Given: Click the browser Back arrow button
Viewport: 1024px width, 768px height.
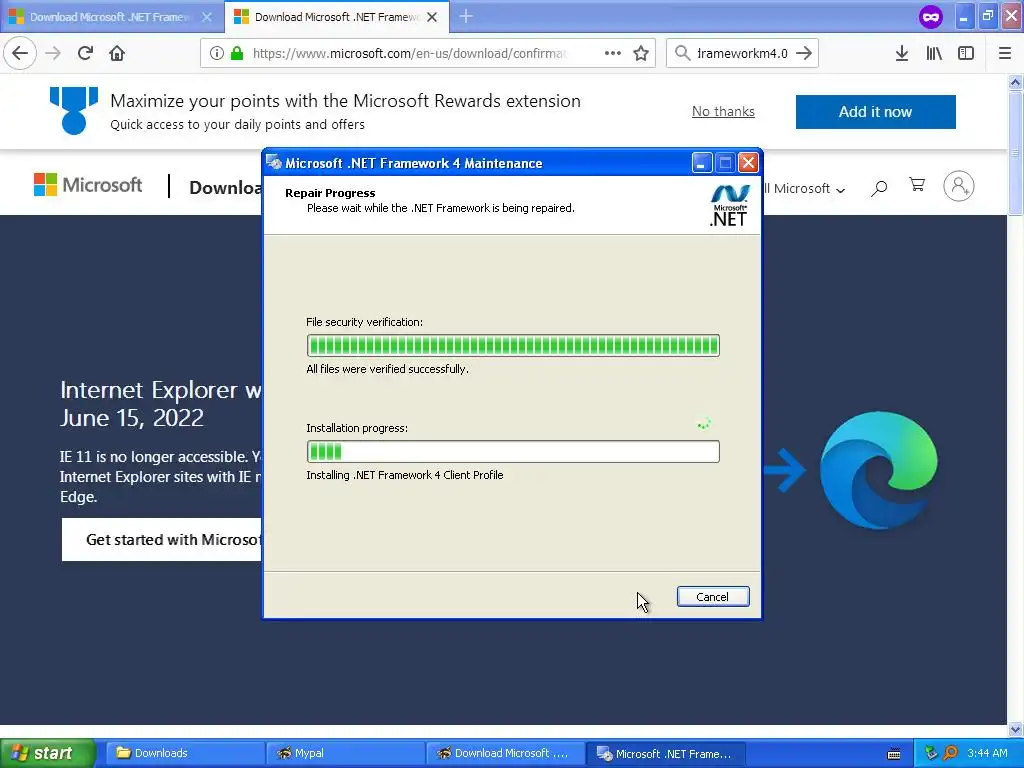Looking at the screenshot, I should click(20, 53).
